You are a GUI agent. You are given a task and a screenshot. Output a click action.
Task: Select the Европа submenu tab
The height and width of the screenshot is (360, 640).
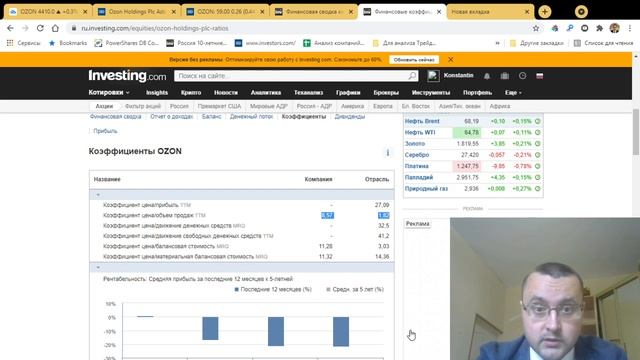click(x=383, y=106)
